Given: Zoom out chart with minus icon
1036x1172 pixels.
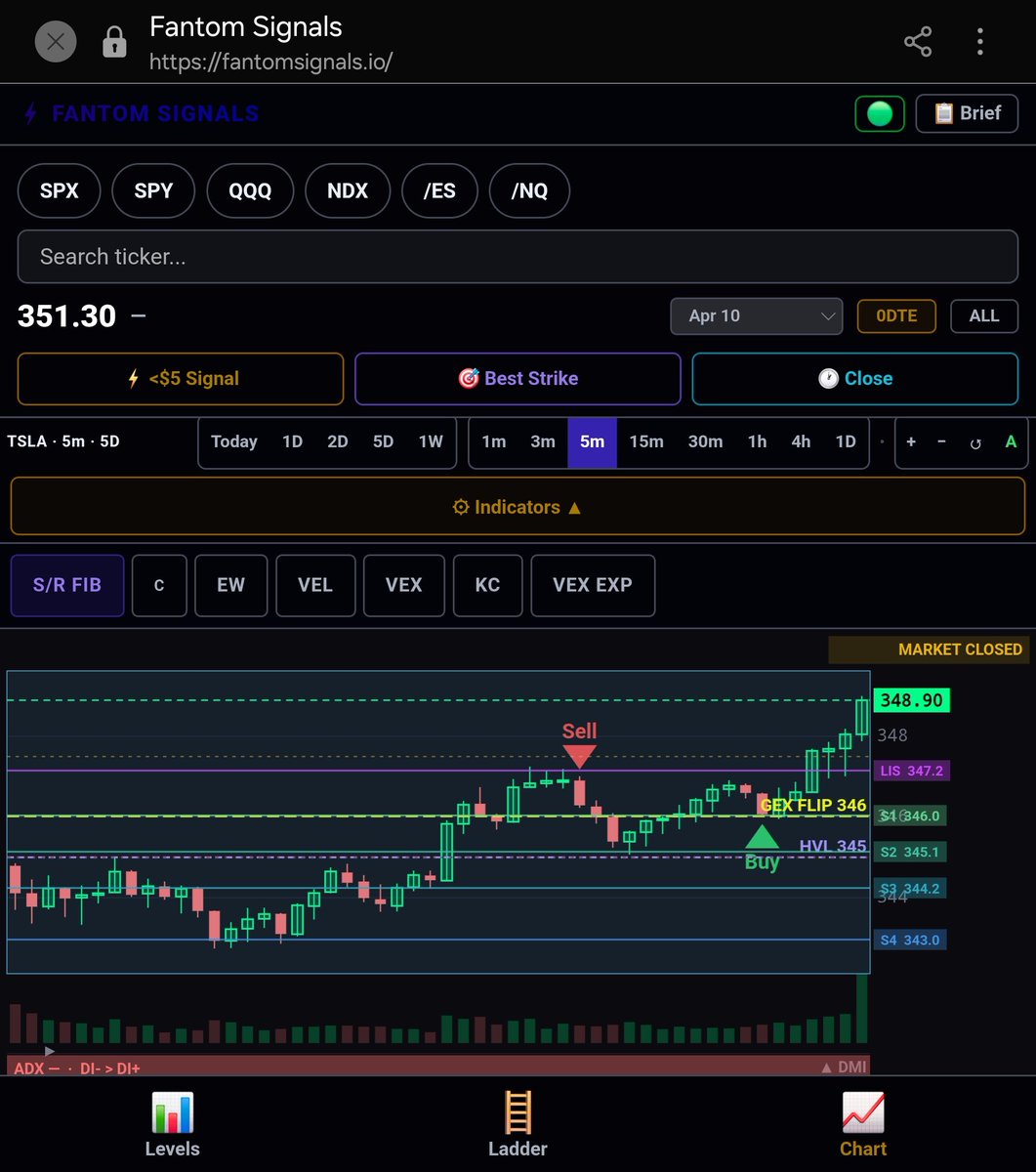Looking at the screenshot, I should (x=941, y=441).
